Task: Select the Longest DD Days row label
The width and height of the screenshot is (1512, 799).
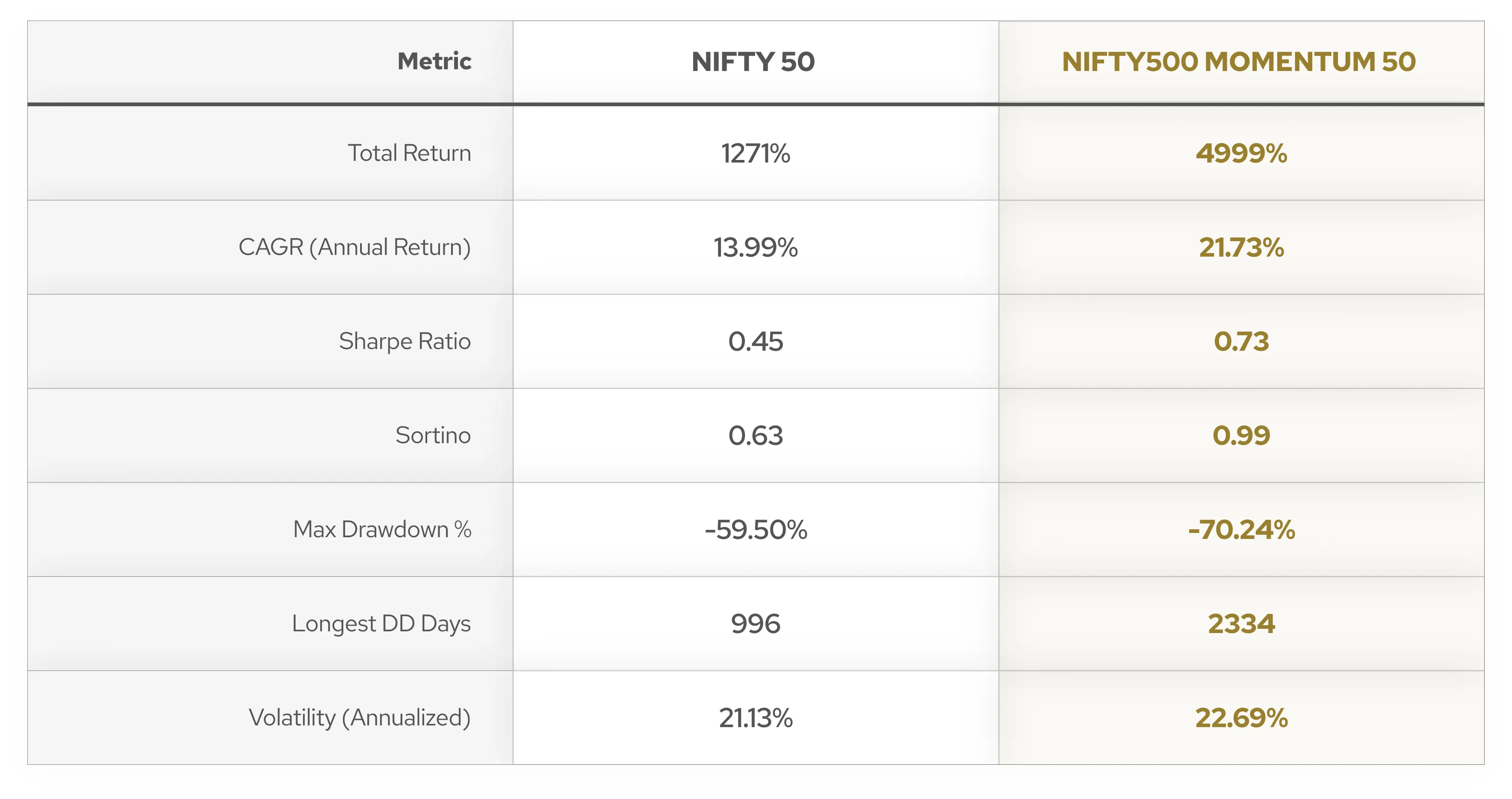Action: tap(381, 624)
